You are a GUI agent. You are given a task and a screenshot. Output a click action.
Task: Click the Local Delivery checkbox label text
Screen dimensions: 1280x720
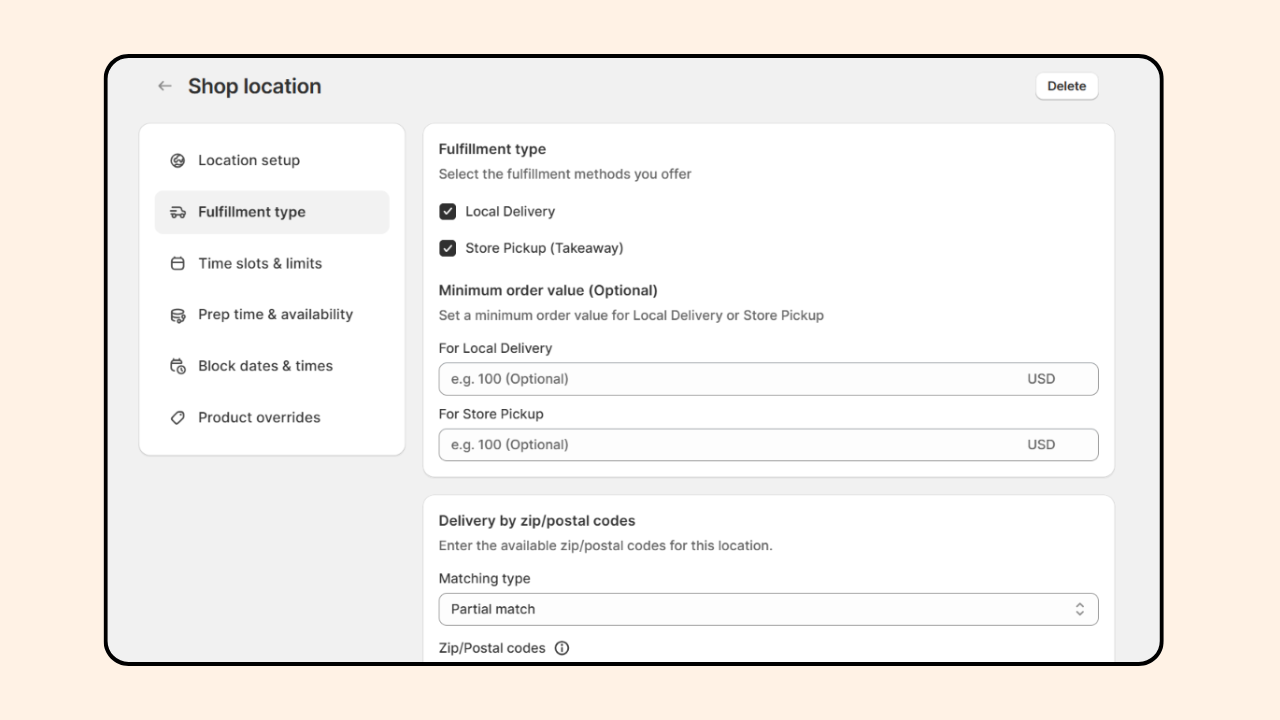[510, 212]
